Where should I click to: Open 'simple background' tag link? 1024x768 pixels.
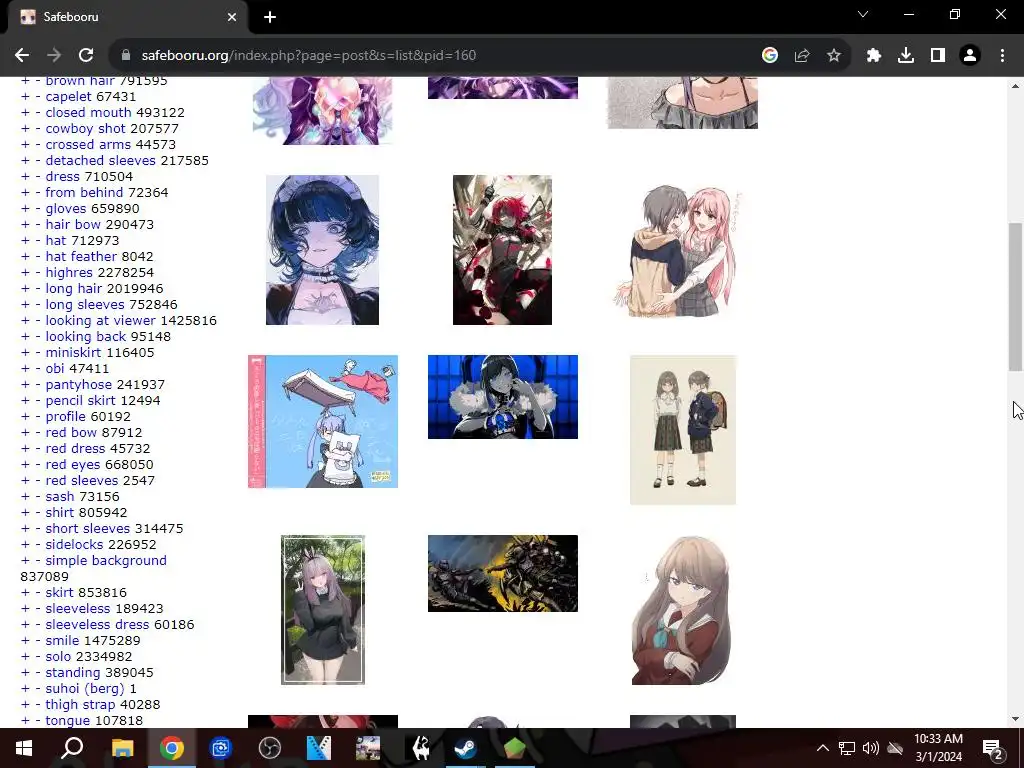click(x=106, y=561)
